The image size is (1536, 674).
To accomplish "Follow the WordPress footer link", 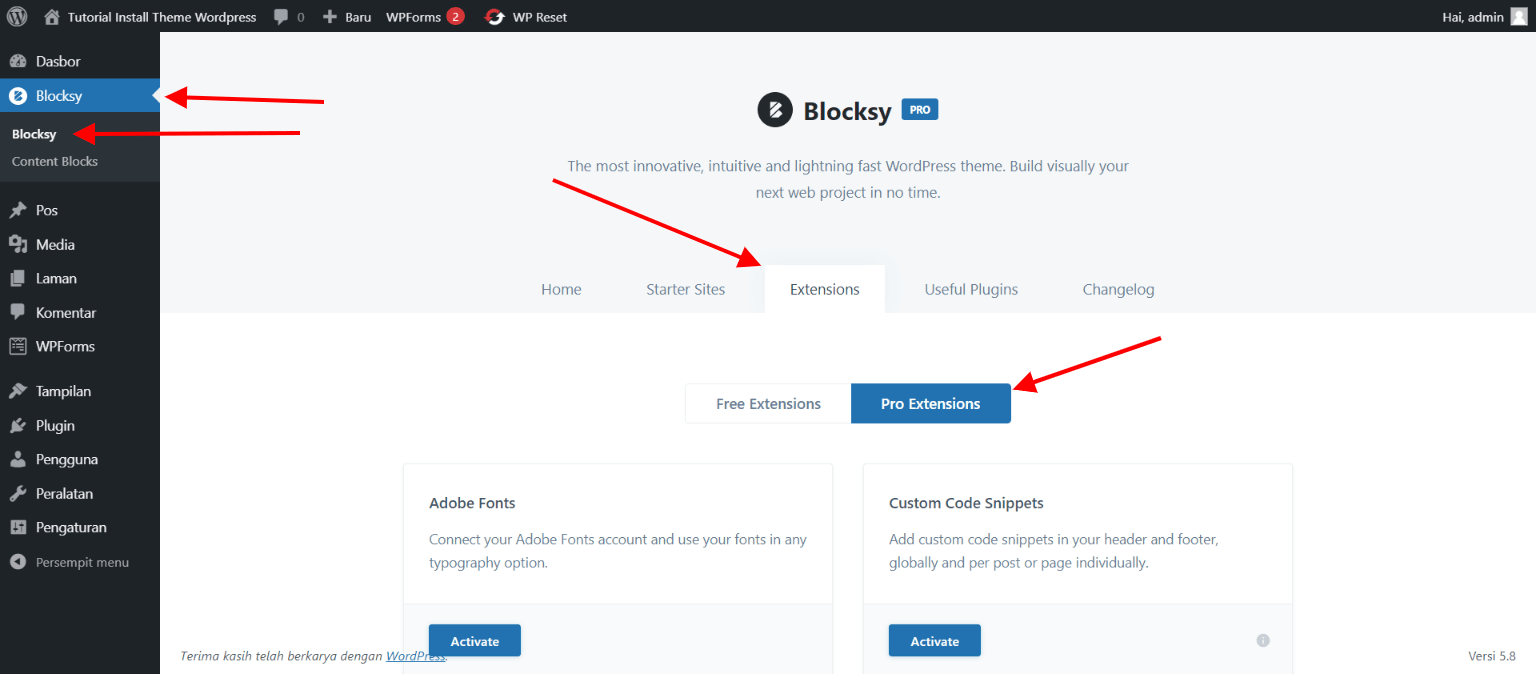I will coord(415,656).
